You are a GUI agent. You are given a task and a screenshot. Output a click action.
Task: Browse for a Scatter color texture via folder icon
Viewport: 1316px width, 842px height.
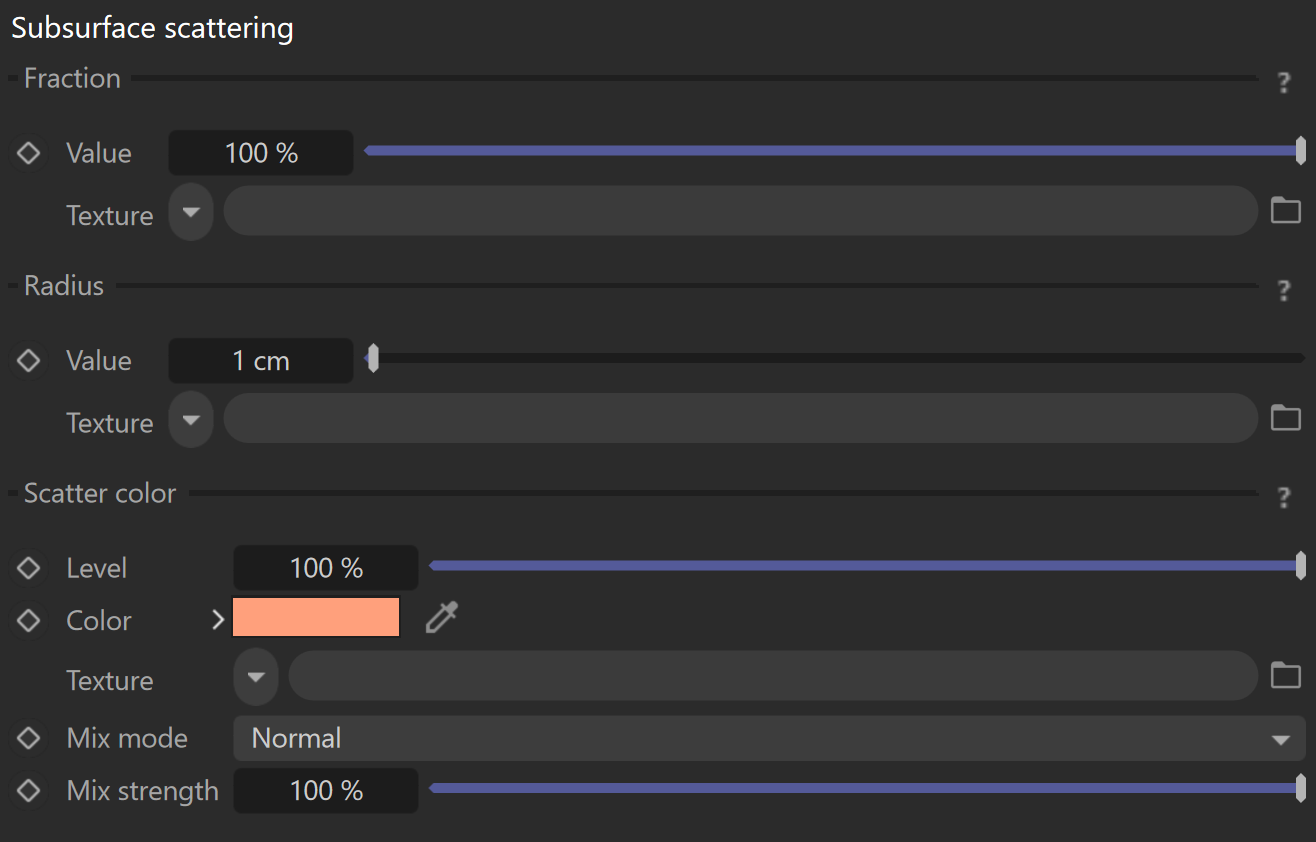1285,676
